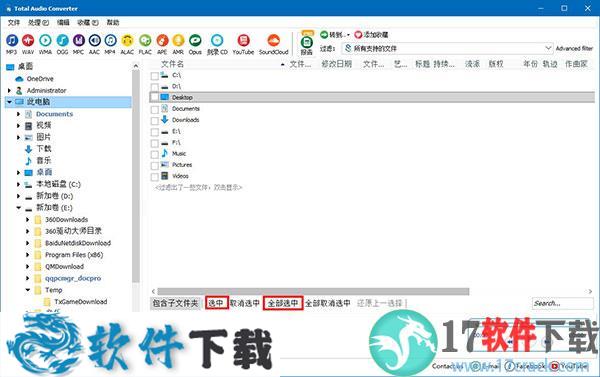Click the 取消选中 uncheck button
600x377 pixels.
245,303
